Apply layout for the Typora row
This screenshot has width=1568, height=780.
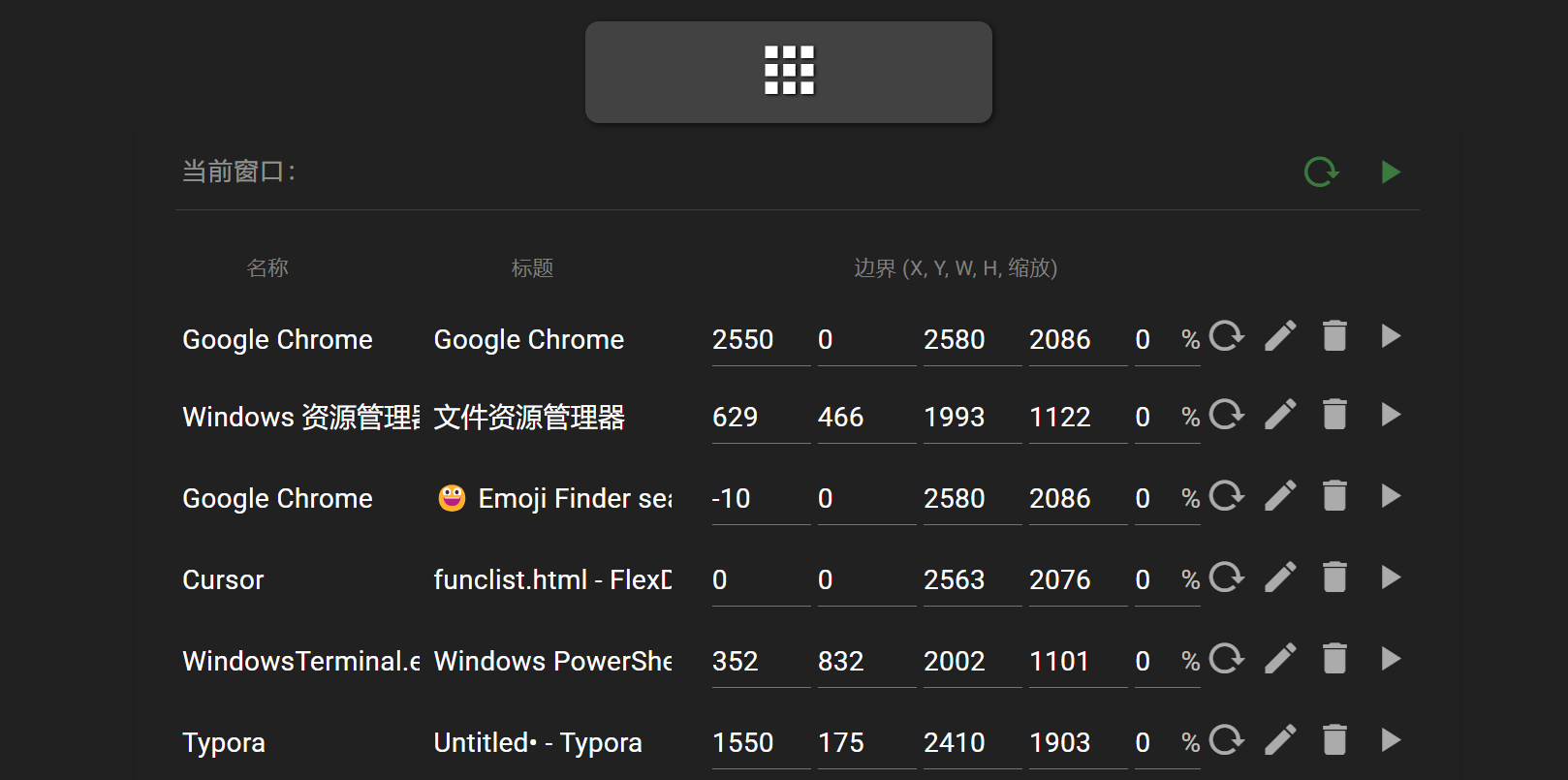point(1391,740)
